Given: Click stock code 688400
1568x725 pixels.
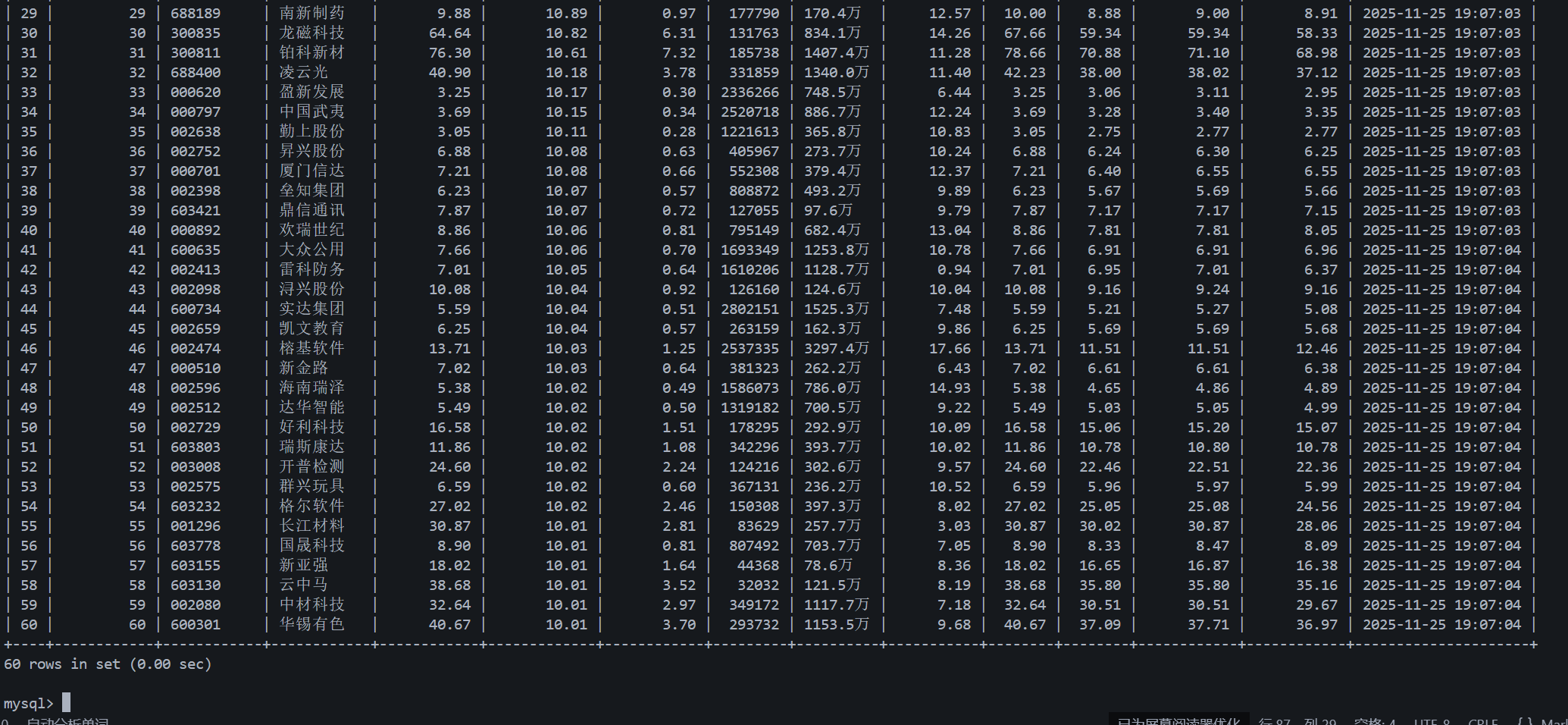Looking at the screenshot, I should point(196,73).
